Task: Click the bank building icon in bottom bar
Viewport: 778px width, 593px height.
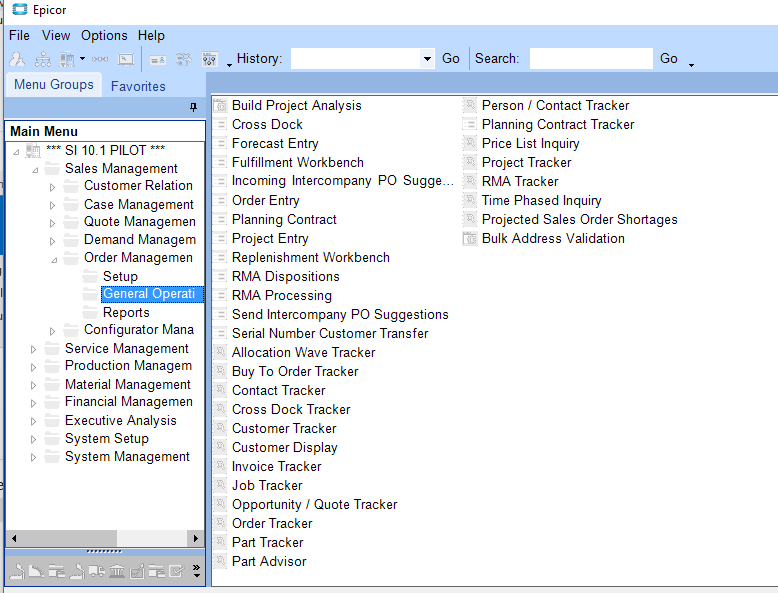Action: coord(117,572)
